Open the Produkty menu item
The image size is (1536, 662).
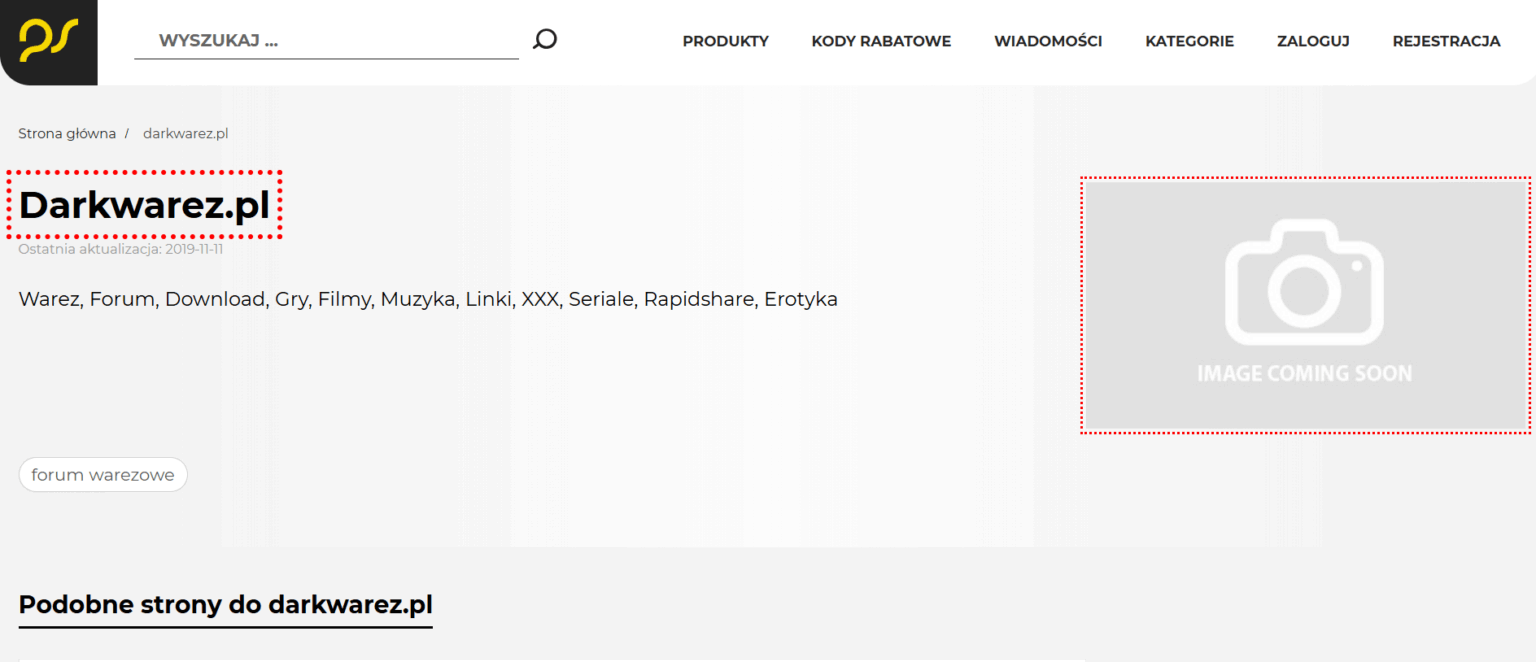(726, 41)
